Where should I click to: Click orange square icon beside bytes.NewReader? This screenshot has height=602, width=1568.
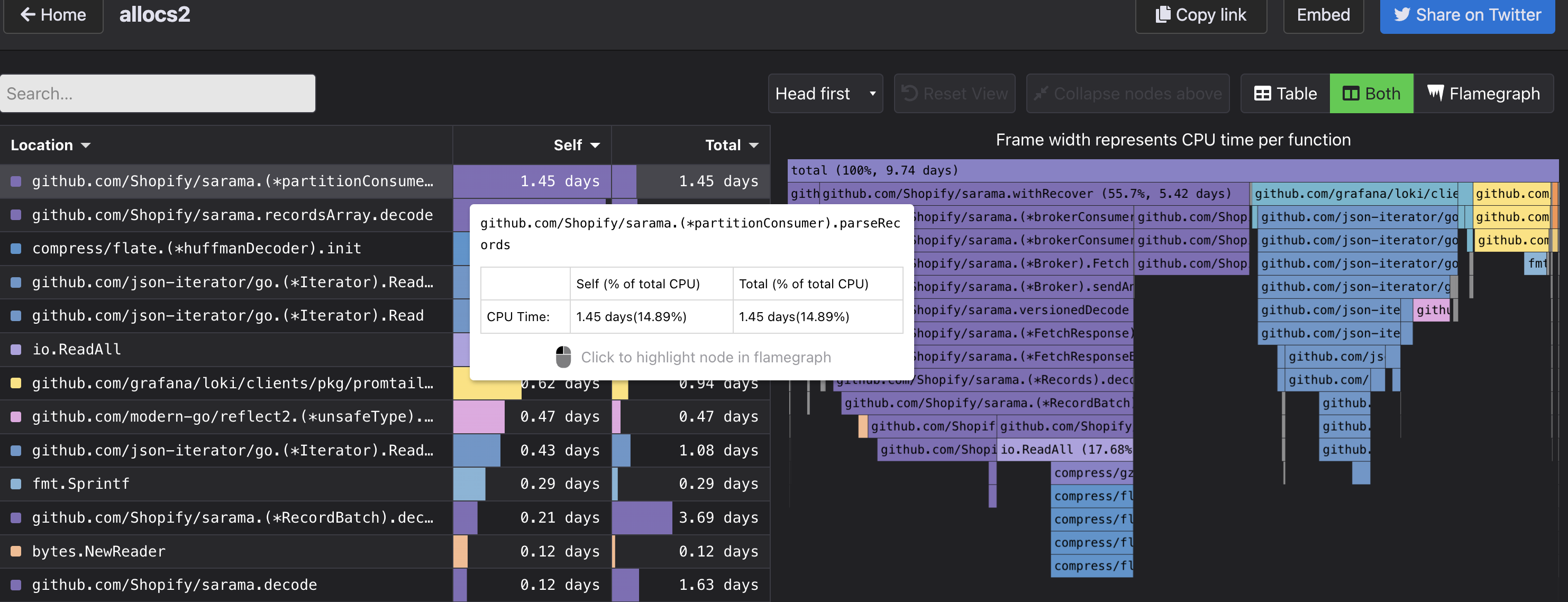pyautogui.click(x=16, y=551)
